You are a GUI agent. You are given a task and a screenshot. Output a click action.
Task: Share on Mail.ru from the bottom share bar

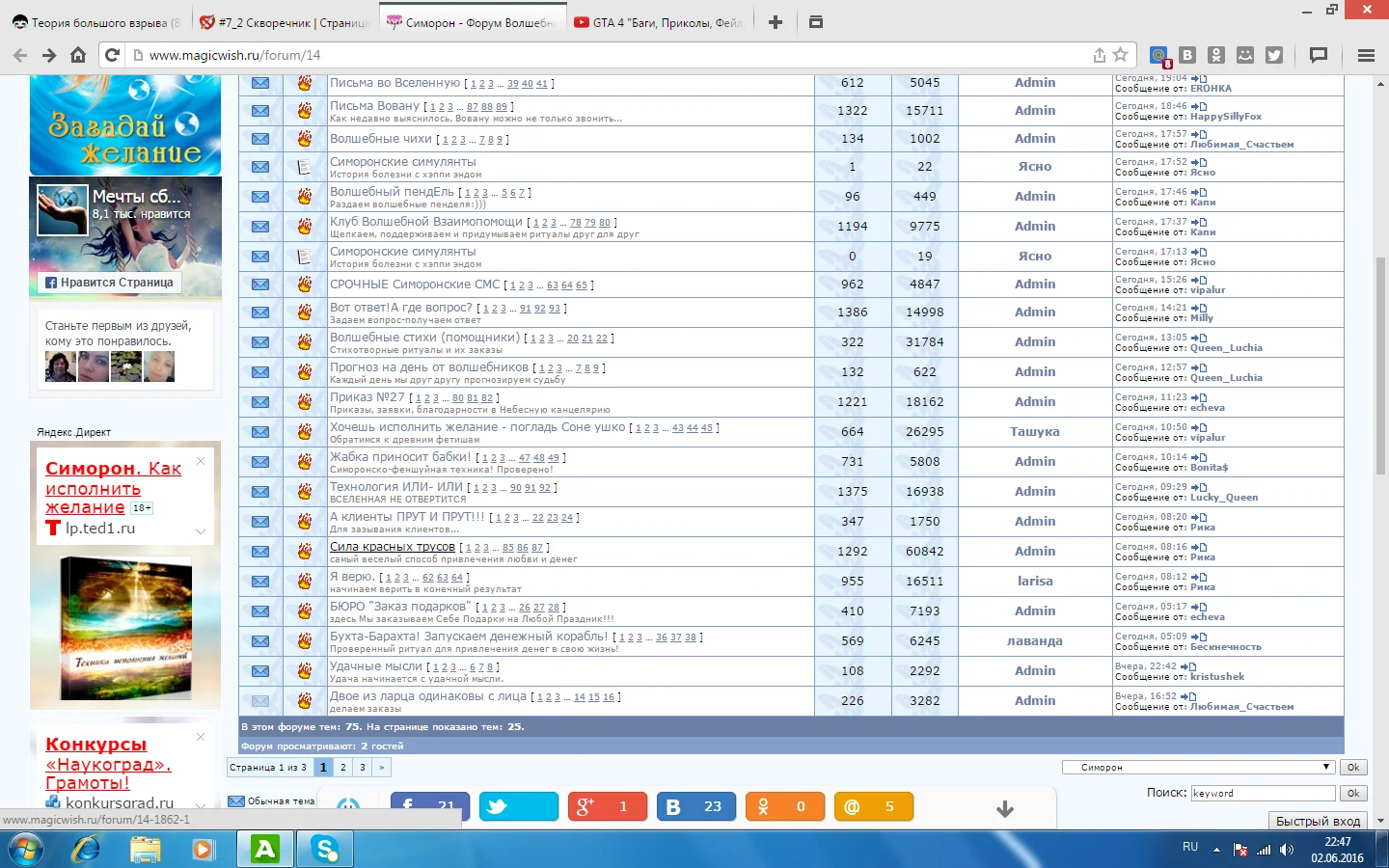pos(874,806)
